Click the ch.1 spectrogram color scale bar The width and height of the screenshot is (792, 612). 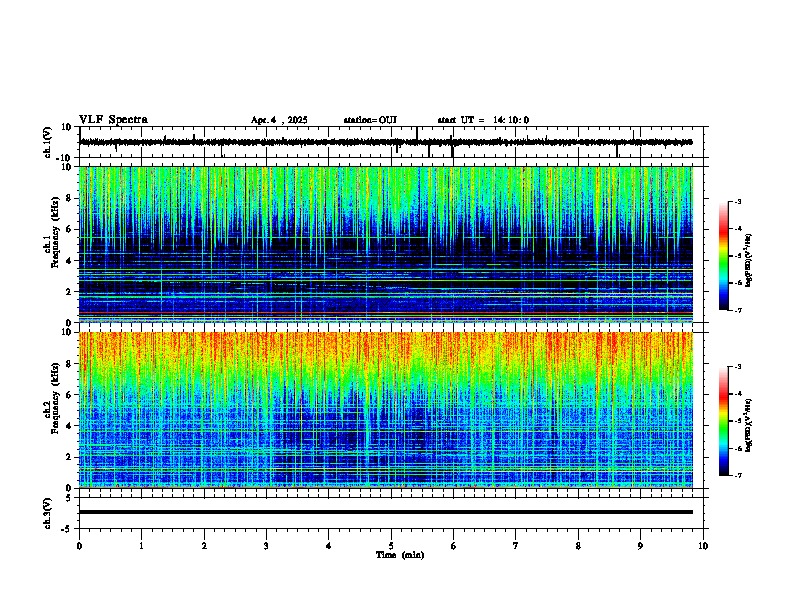pos(724,256)
